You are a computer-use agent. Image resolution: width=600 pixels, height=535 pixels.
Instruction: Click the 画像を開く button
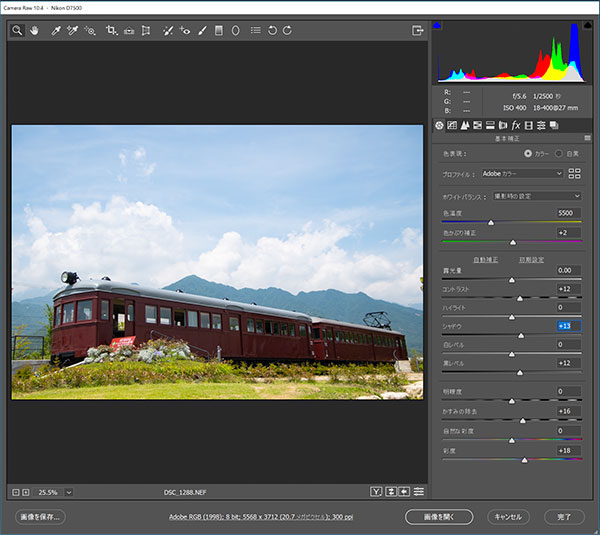[439, 517]
